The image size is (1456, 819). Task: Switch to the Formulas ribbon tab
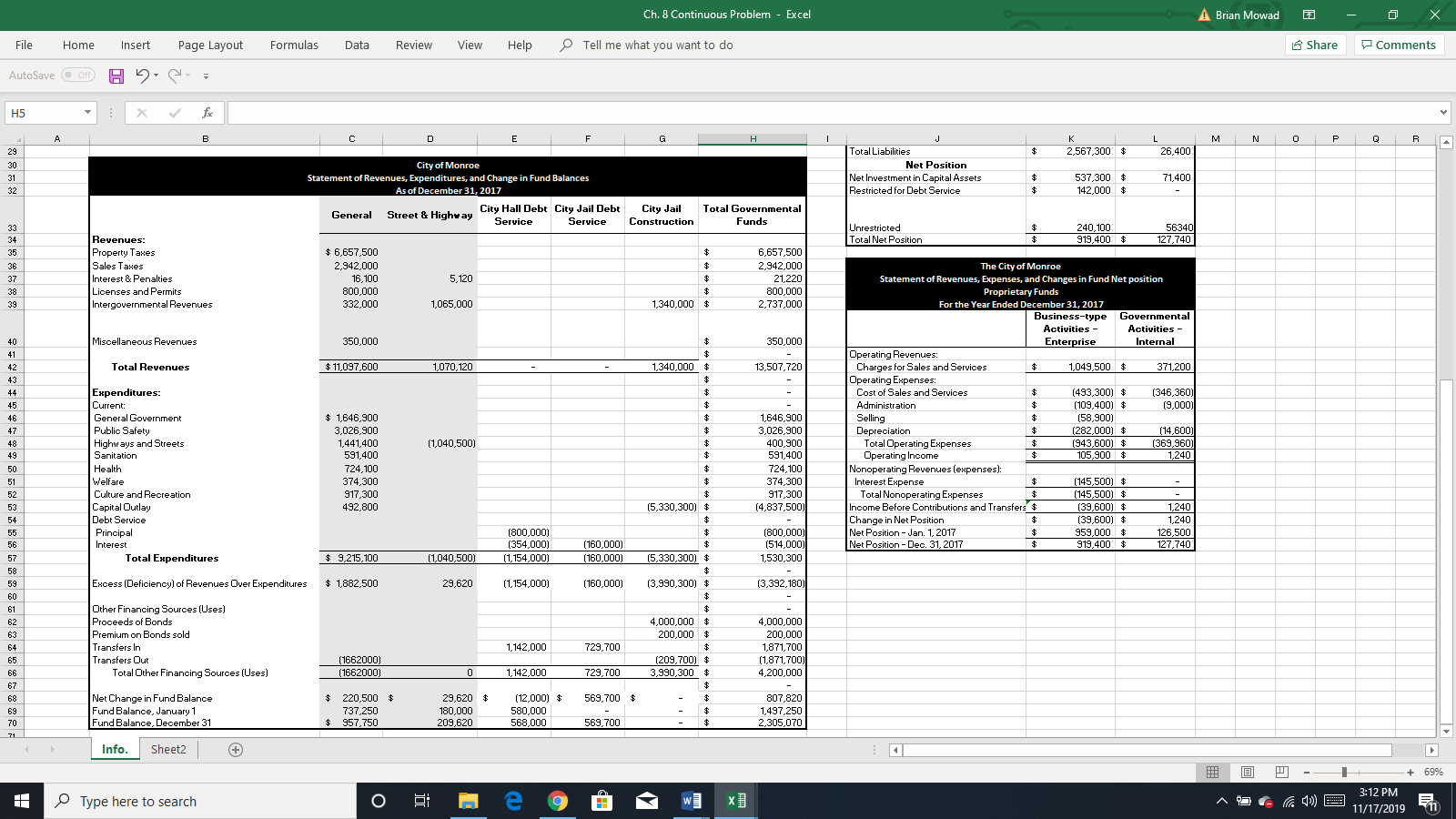tap(293, 45)
